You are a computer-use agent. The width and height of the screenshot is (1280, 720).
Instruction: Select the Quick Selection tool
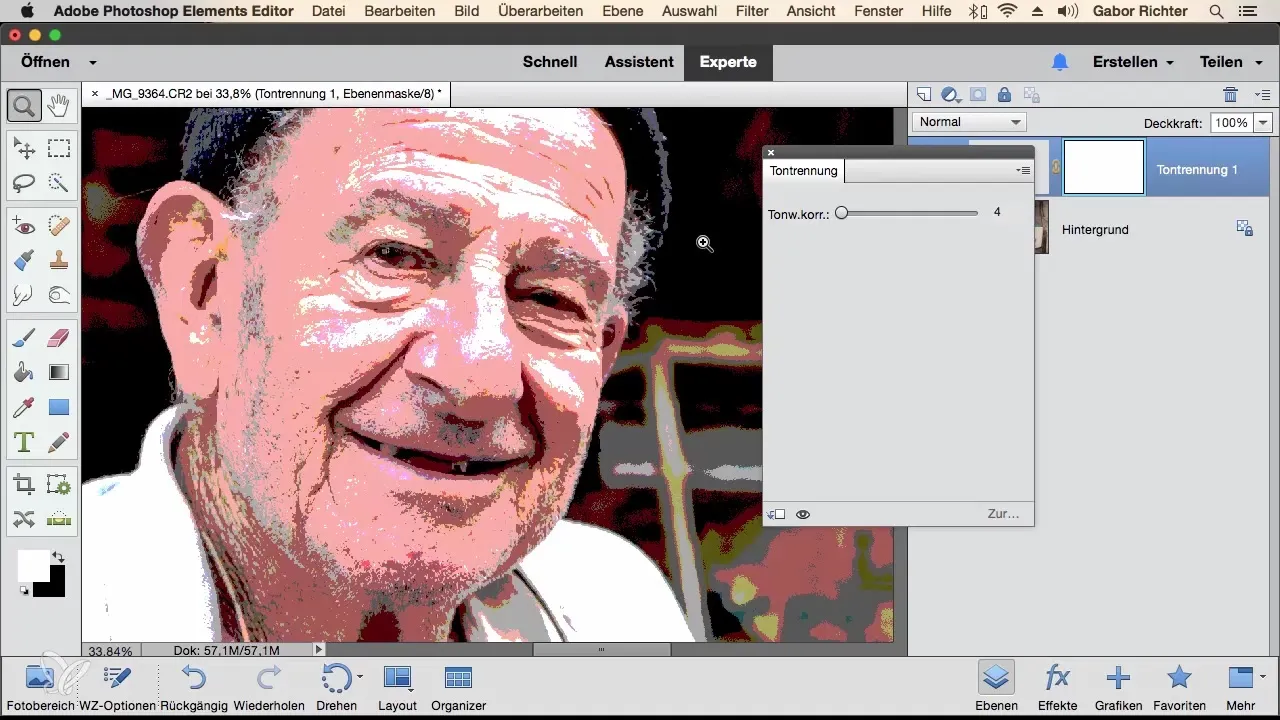pyautogui.click(x=59, y=183)
